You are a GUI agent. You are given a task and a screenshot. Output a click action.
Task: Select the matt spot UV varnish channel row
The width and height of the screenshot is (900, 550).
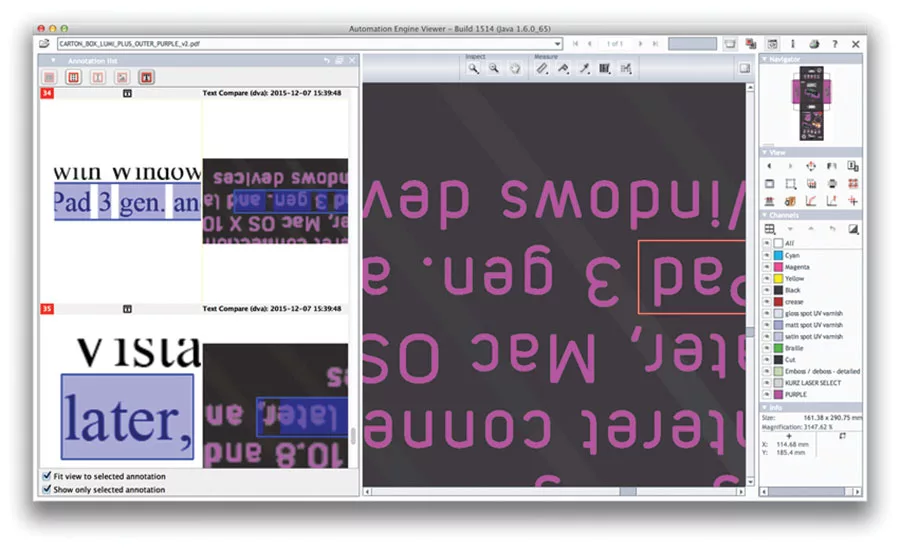[x=812, y=325]
